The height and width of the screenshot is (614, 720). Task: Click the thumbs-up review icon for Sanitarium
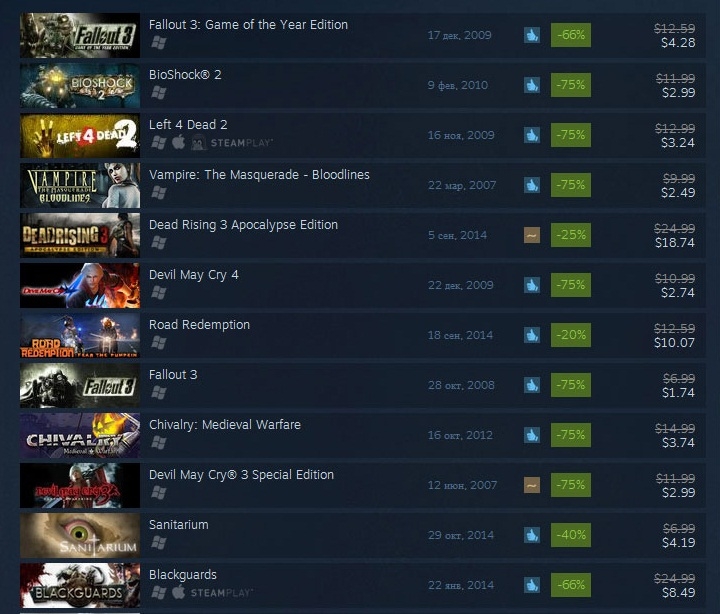532,535
